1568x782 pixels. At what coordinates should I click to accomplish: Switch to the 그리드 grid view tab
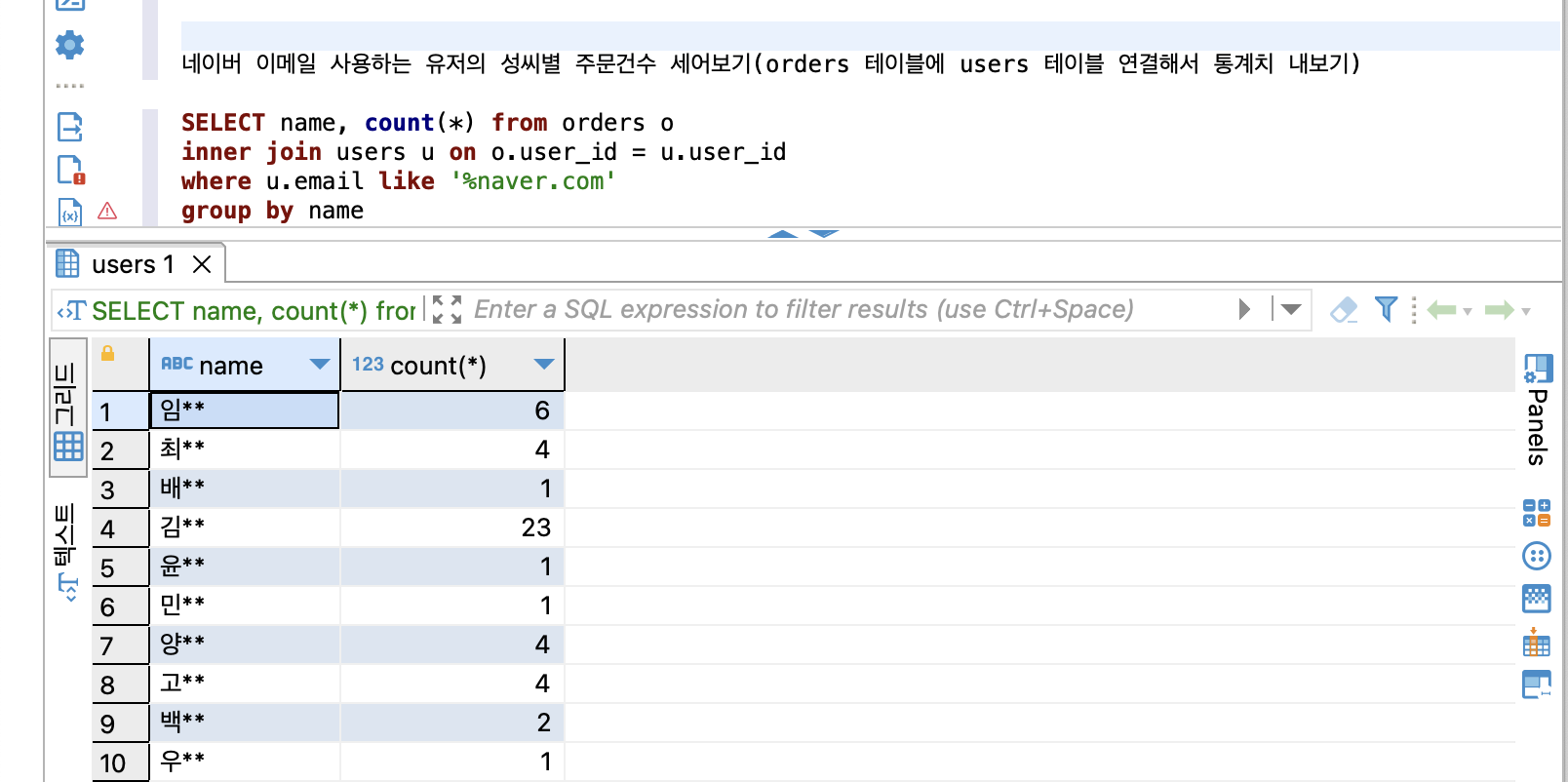click(x=67, y=408)
